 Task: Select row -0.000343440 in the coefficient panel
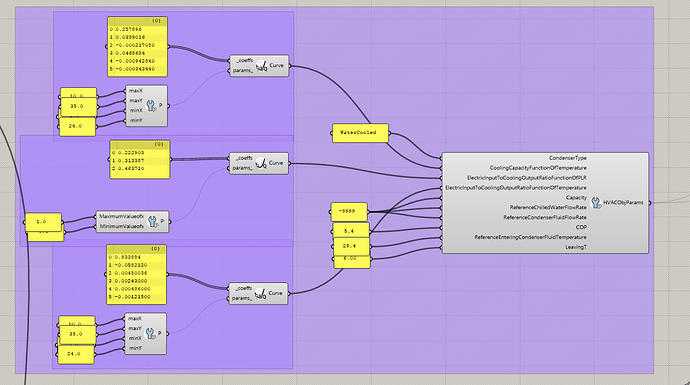(137, 69)
